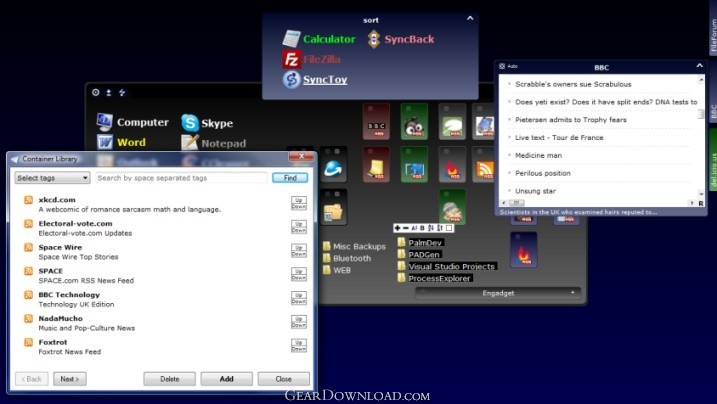Click the lightning bolt icon on main panel
717x404 pixels.
(x=122, y=92)
